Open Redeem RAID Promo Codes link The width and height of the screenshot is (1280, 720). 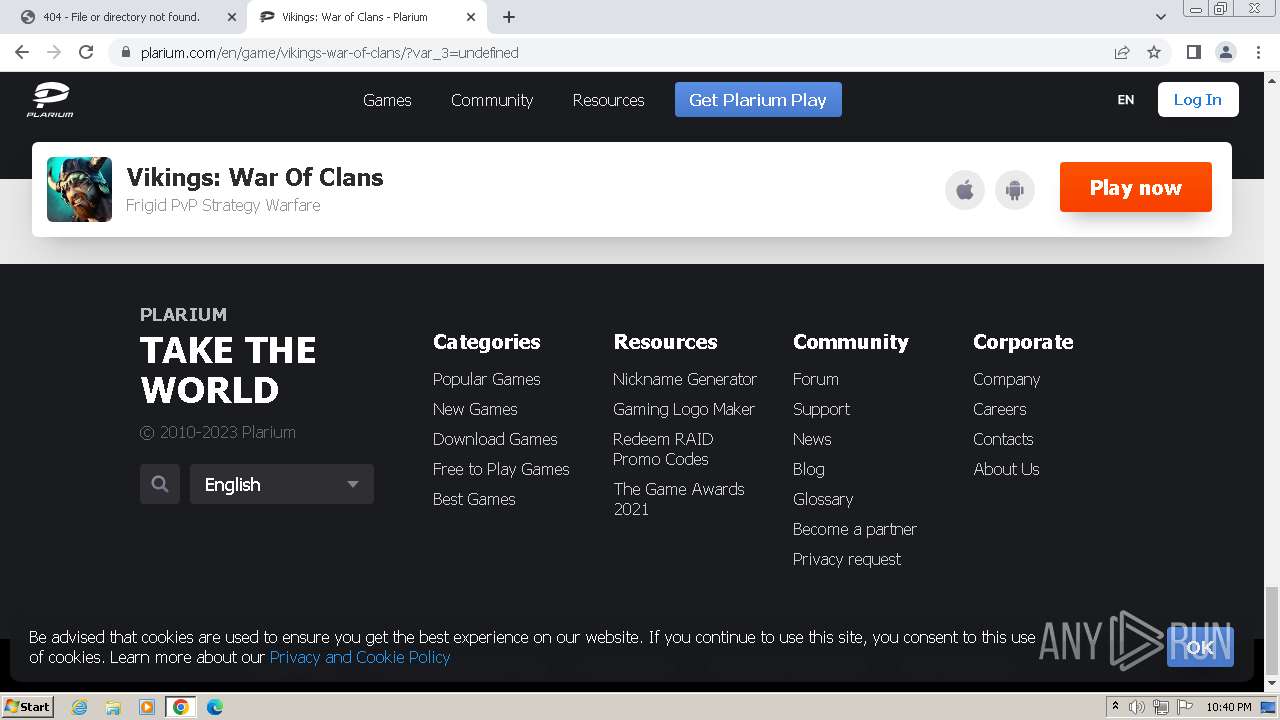pos(663,449)
